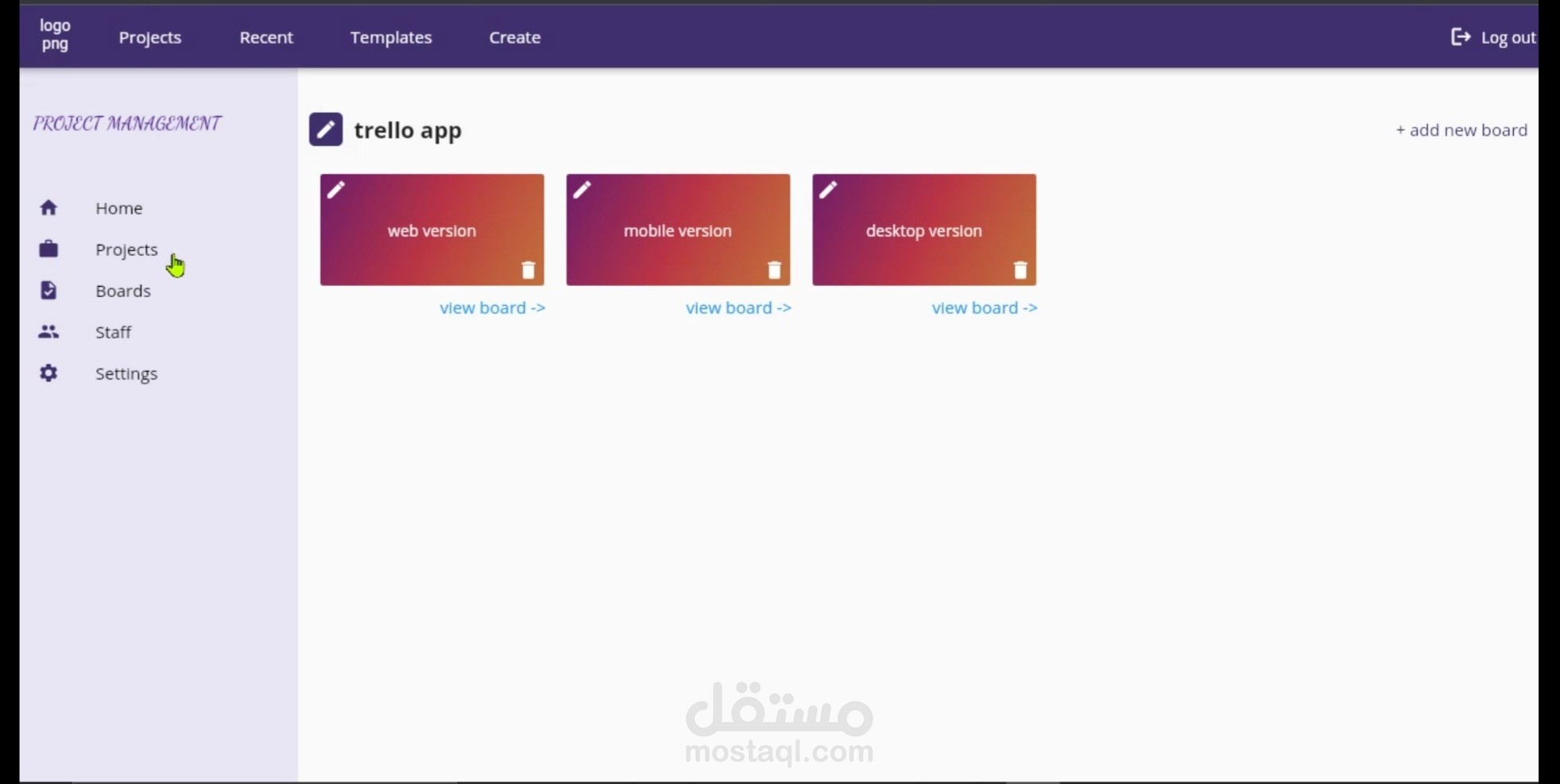Image resolution: width=1560 pixels, height=784 pixels.
Task: View board link under mobile version
Action: (738, 307)
